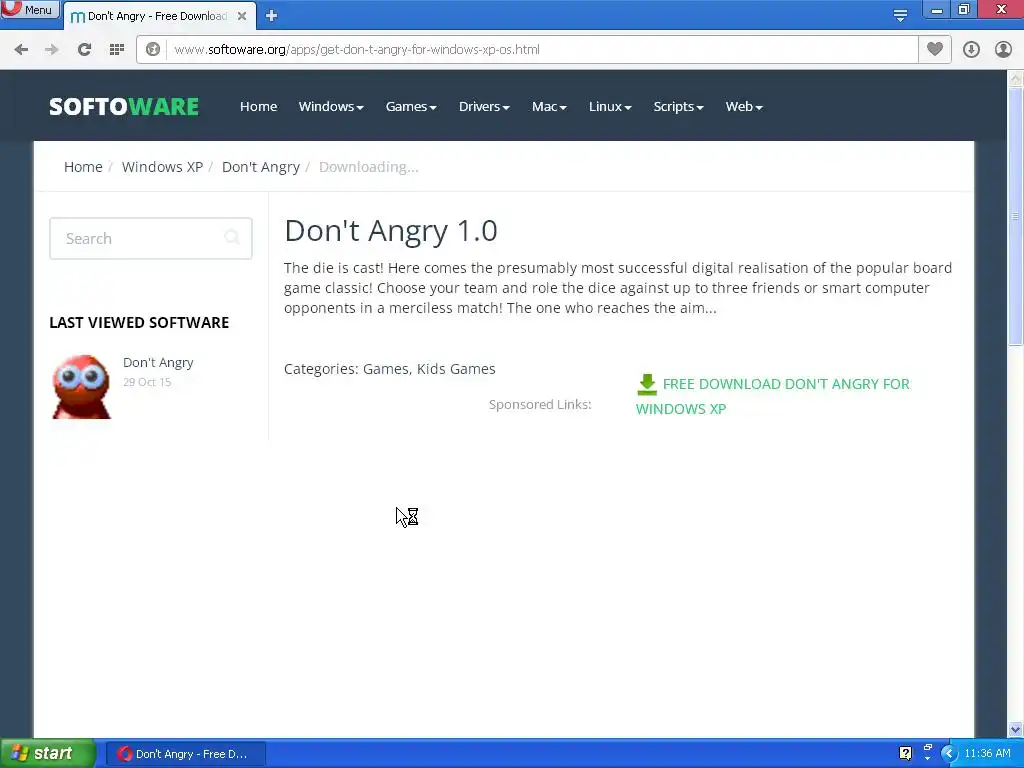Viewport: 1024px width, 768px height.
Task: Select the Don't Angry - Free Download tab
Action: (159, 16)
